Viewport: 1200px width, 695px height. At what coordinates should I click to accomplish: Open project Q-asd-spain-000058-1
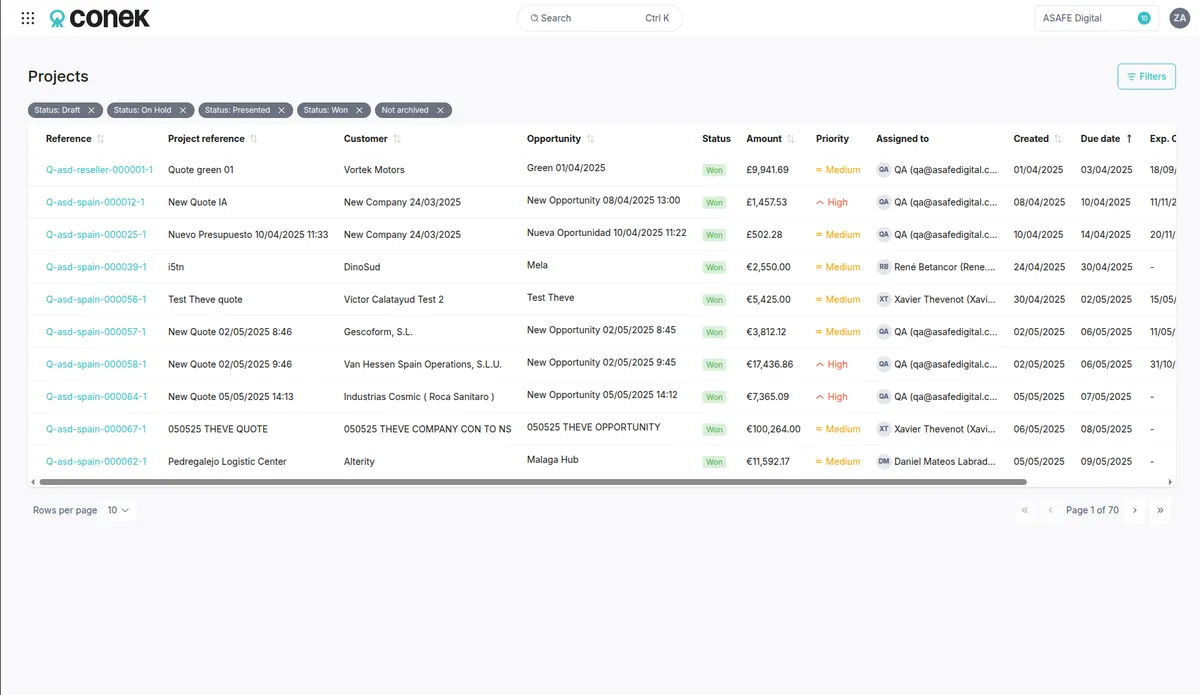(96, 364)
